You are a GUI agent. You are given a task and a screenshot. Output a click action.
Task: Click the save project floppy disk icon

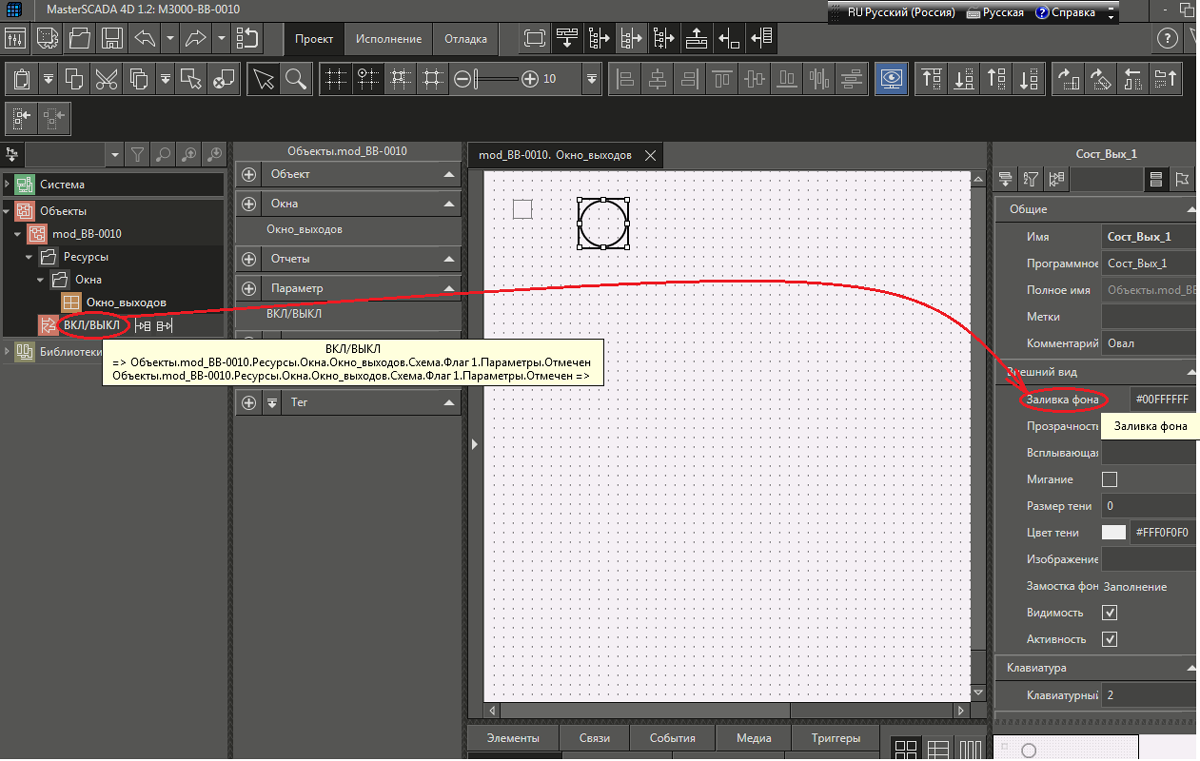[x=112, y=39]
